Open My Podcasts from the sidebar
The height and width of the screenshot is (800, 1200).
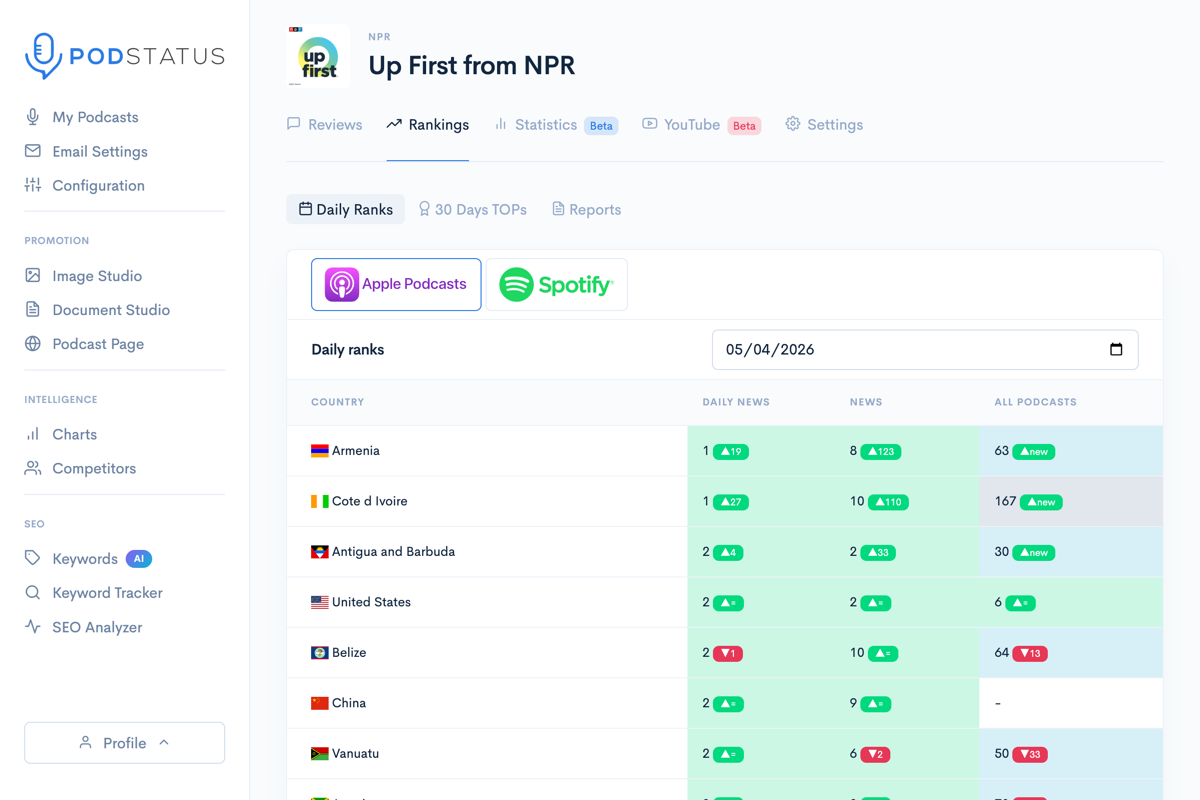97,117
